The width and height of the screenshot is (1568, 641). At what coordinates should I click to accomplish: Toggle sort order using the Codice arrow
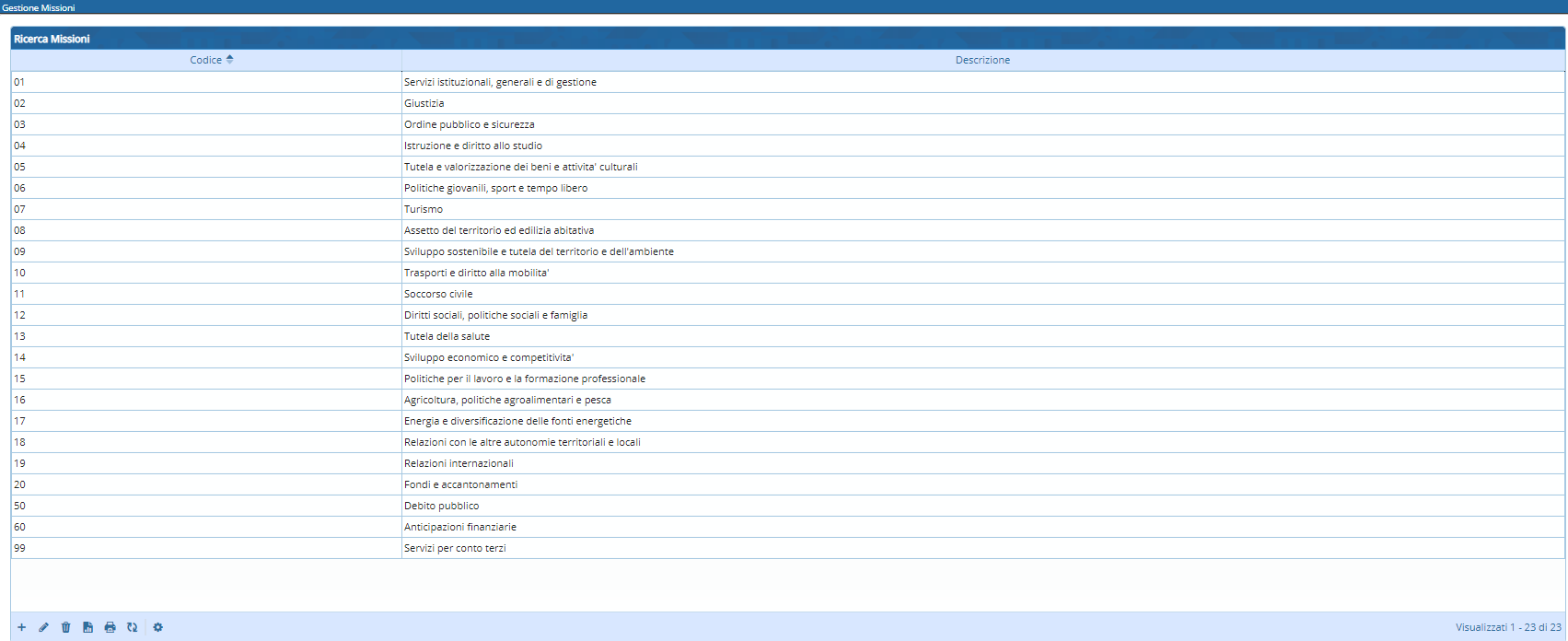(x=229, y=60)
